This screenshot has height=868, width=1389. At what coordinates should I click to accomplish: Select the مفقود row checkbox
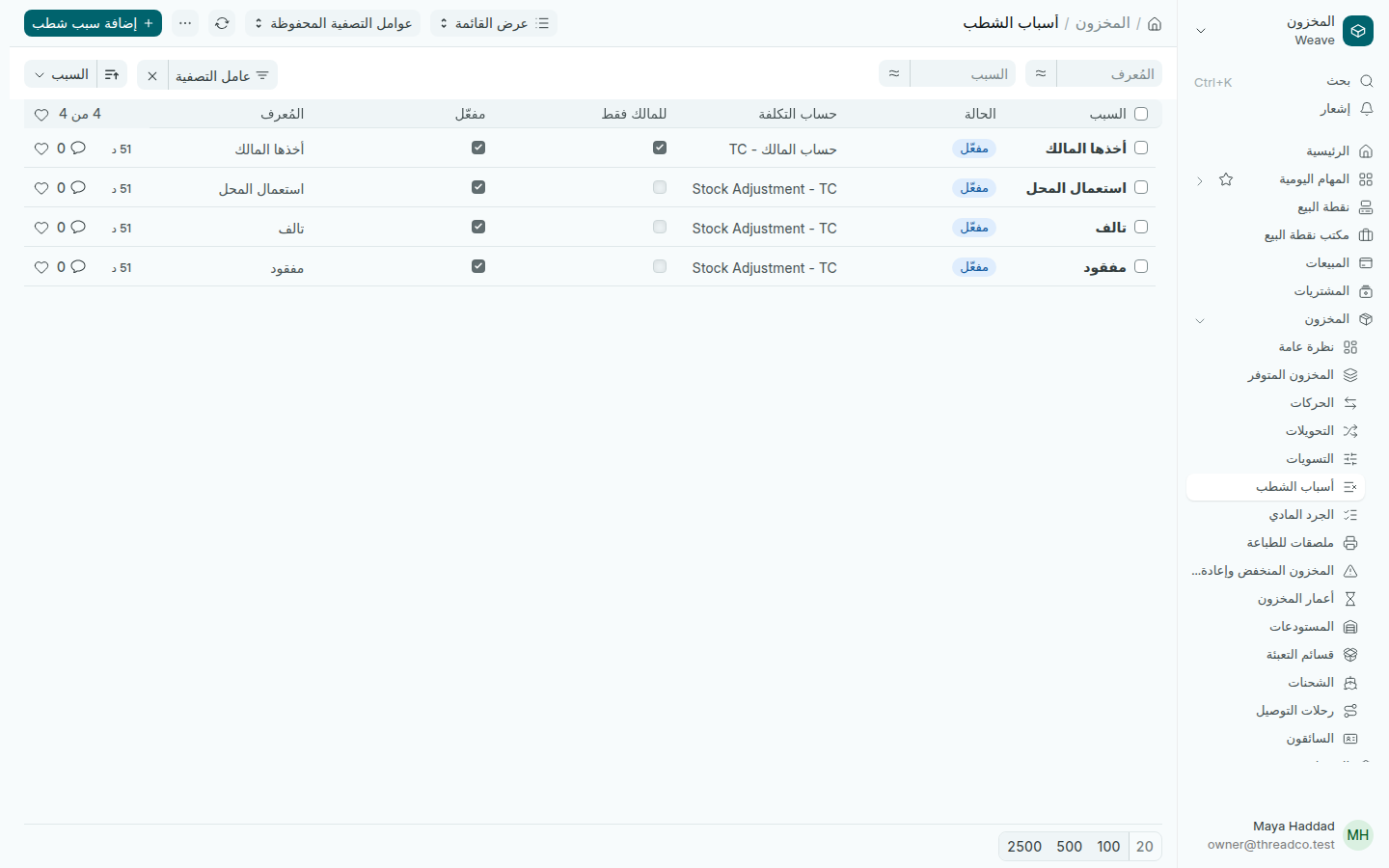1141,266
